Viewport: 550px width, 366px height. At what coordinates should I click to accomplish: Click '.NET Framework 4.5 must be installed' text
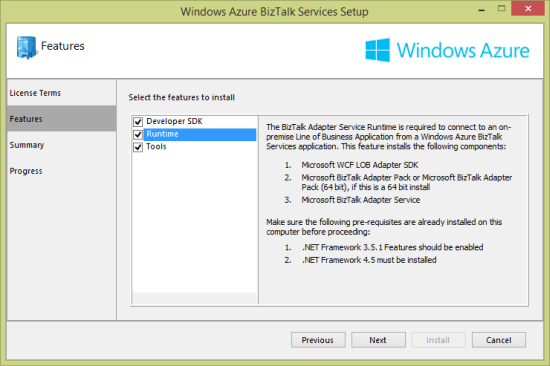pyautogui.click(x=369, y=260)
